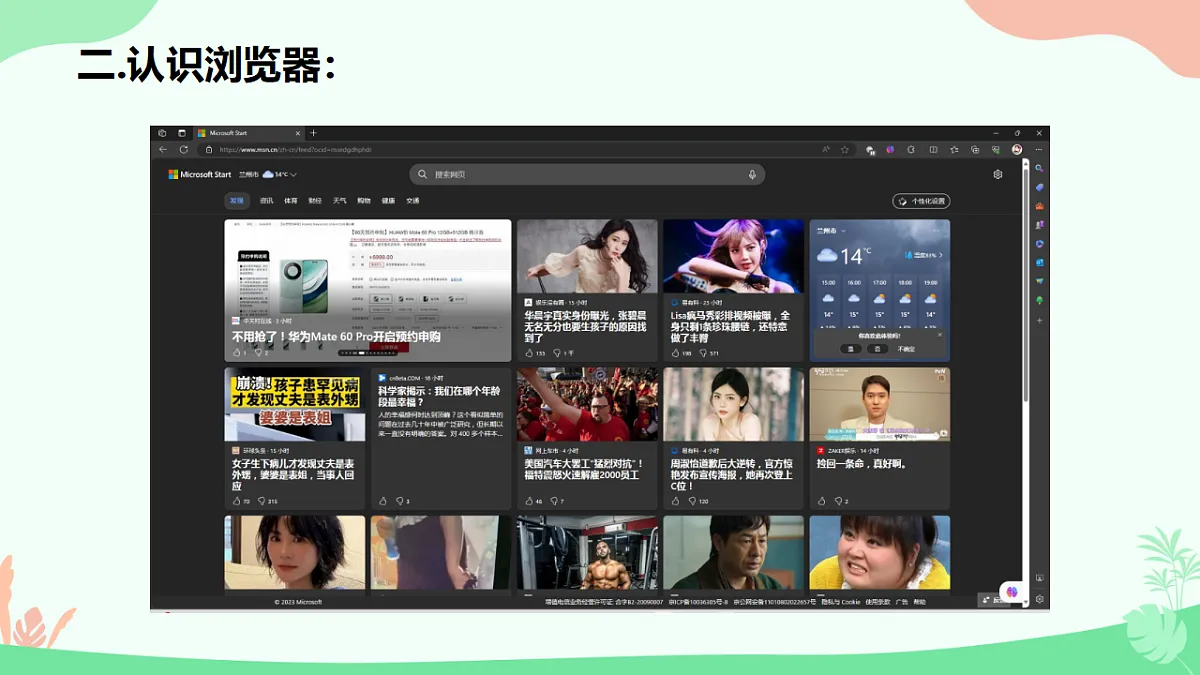
Task: Click the Microsoft Start logo
Action: coord(199,174)
